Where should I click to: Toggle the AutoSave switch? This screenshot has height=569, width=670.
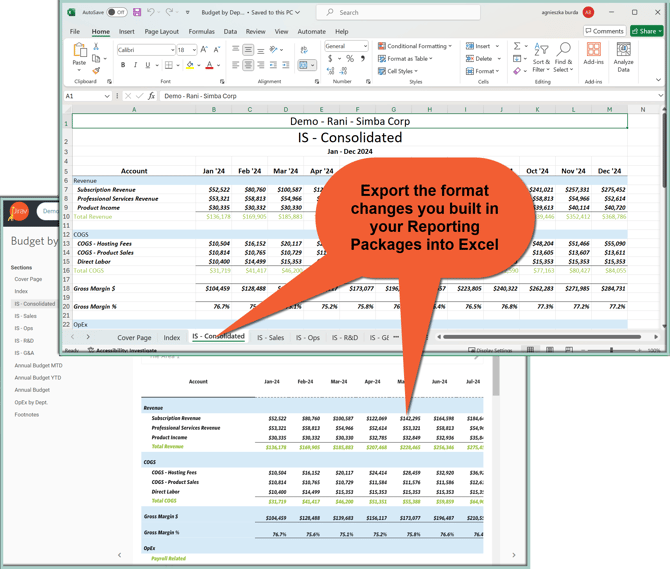coord(116,13)
